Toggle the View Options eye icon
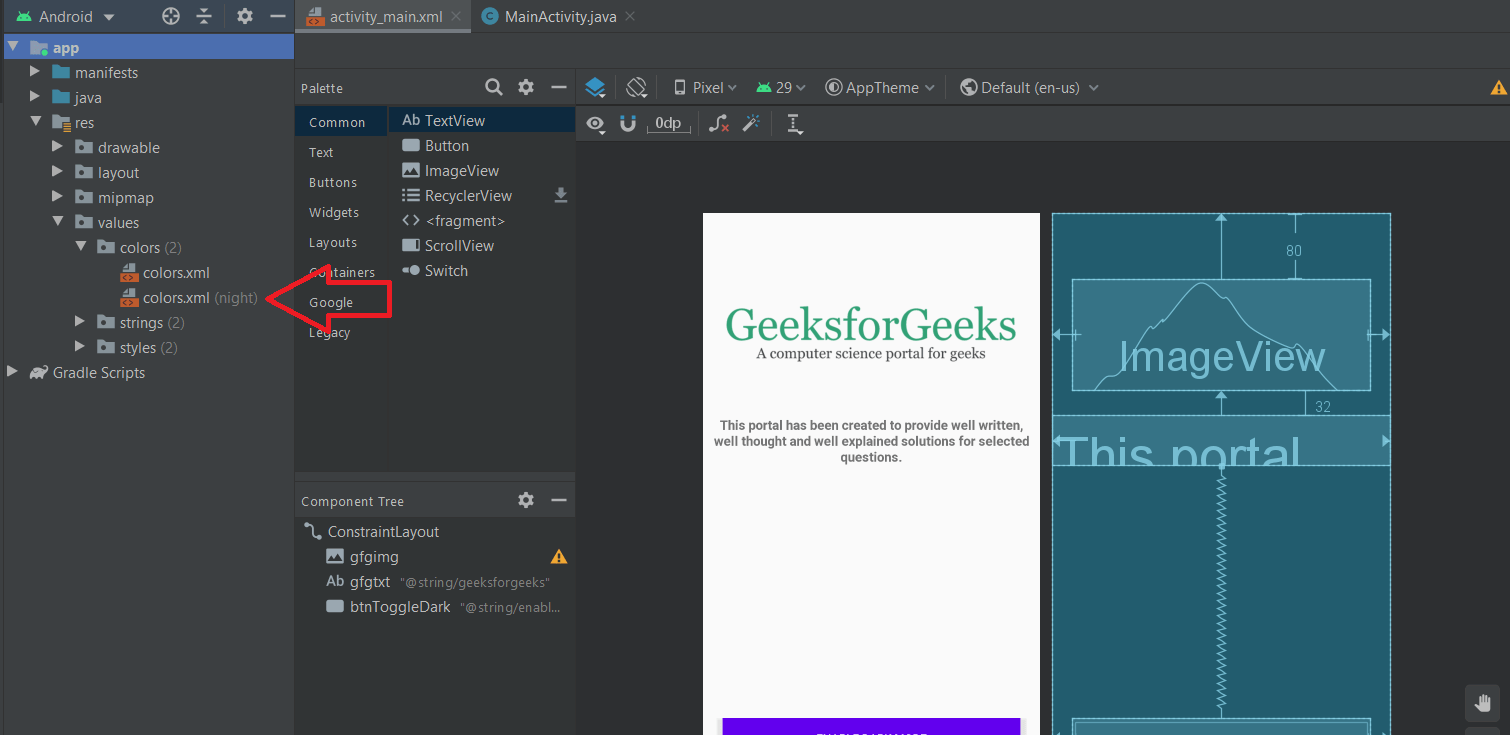Image resolution: width=1510 pixels, height=735 pixels. (x=596, y=124)
